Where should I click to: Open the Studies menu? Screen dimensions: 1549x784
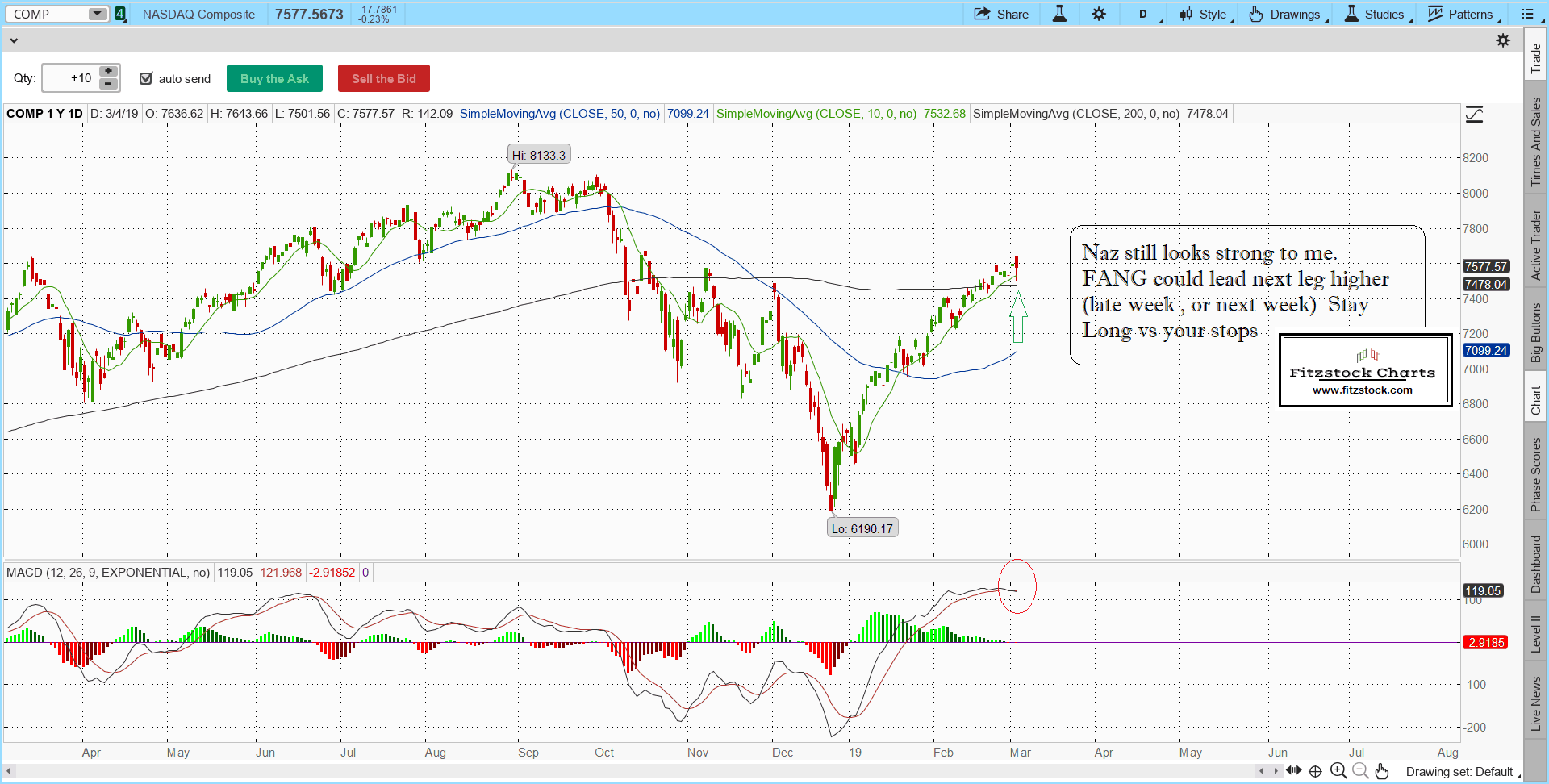click(1376, 14)
